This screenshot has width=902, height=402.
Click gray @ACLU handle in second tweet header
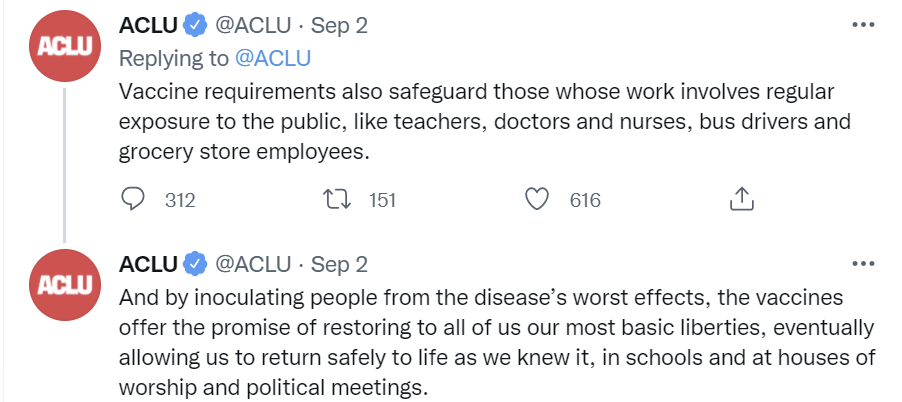(253, 265)
